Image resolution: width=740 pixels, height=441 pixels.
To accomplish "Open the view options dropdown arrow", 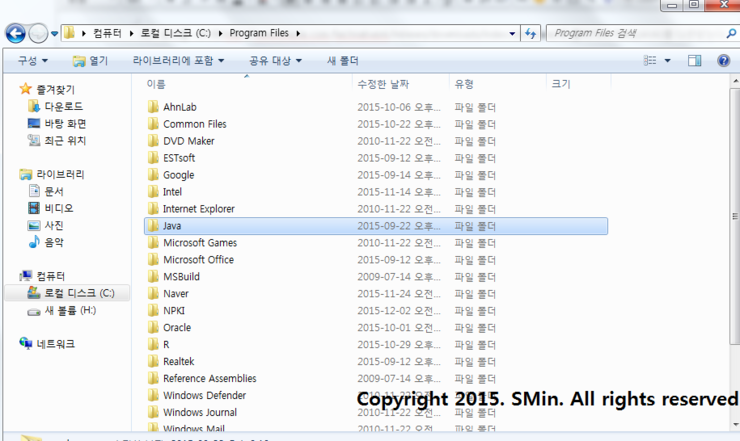I will point(667,60).
